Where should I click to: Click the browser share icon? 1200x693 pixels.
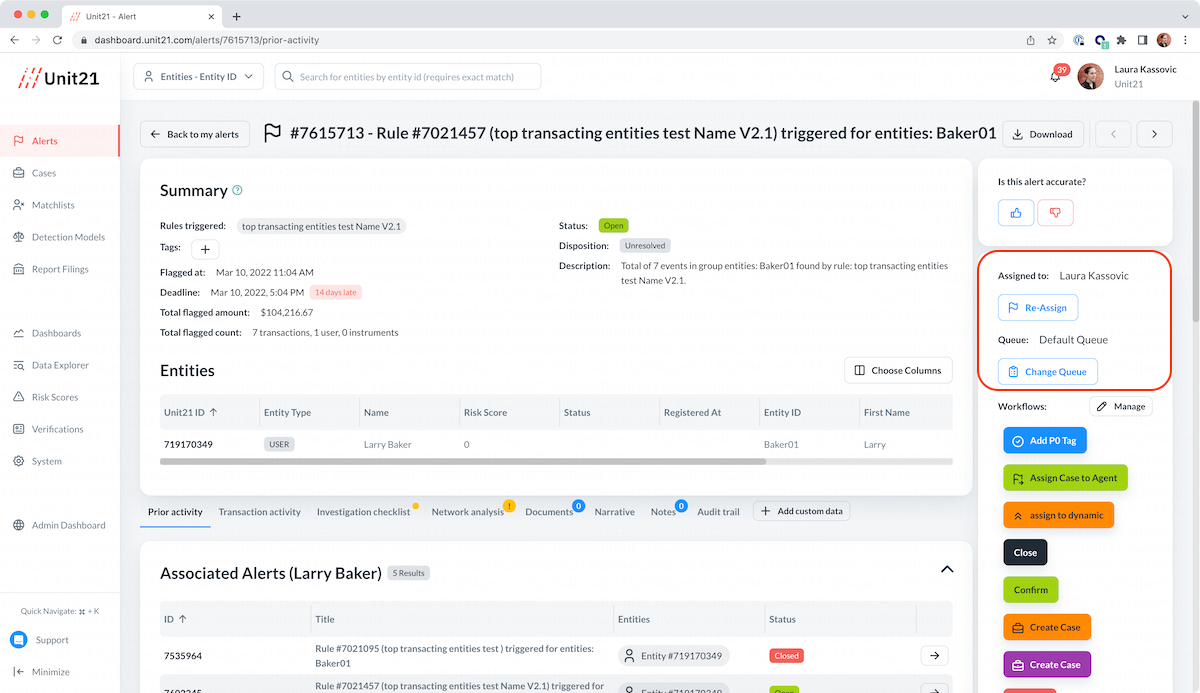1031,40
